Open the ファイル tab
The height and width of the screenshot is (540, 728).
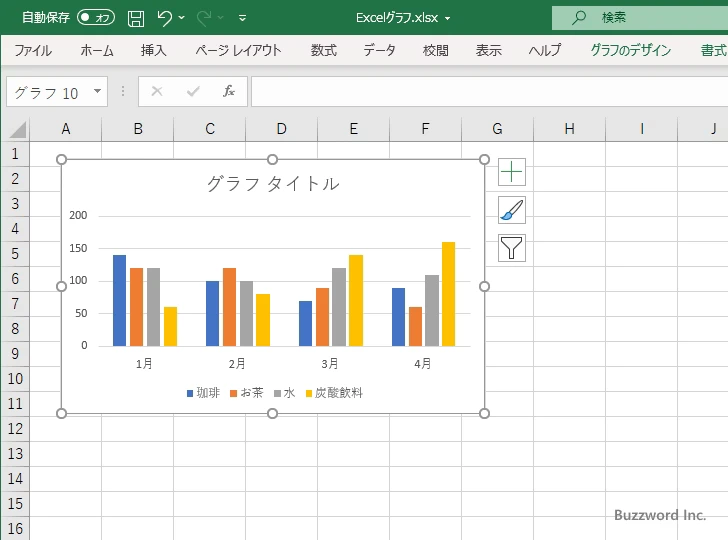point(33,50)
